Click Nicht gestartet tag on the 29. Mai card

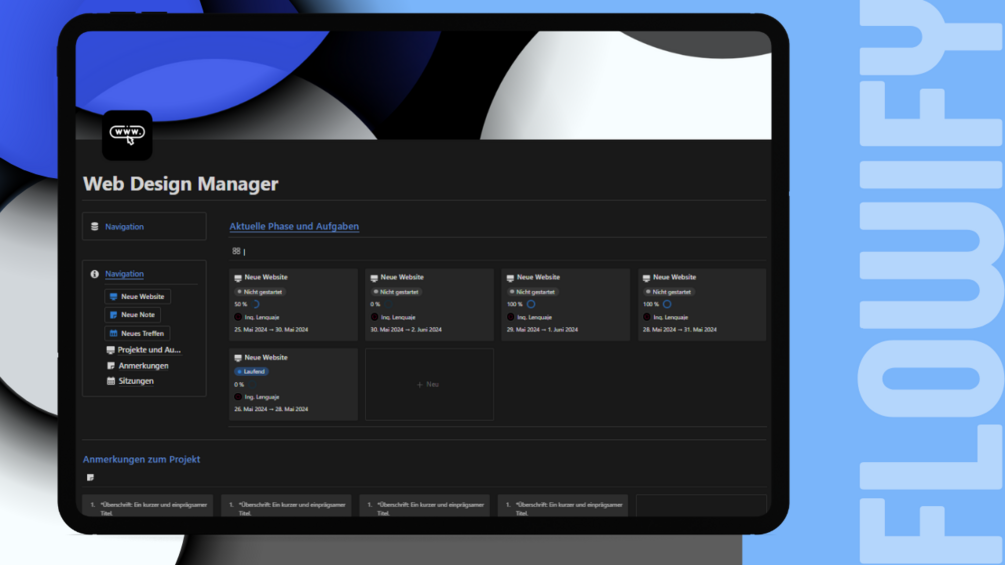[532, 292]
